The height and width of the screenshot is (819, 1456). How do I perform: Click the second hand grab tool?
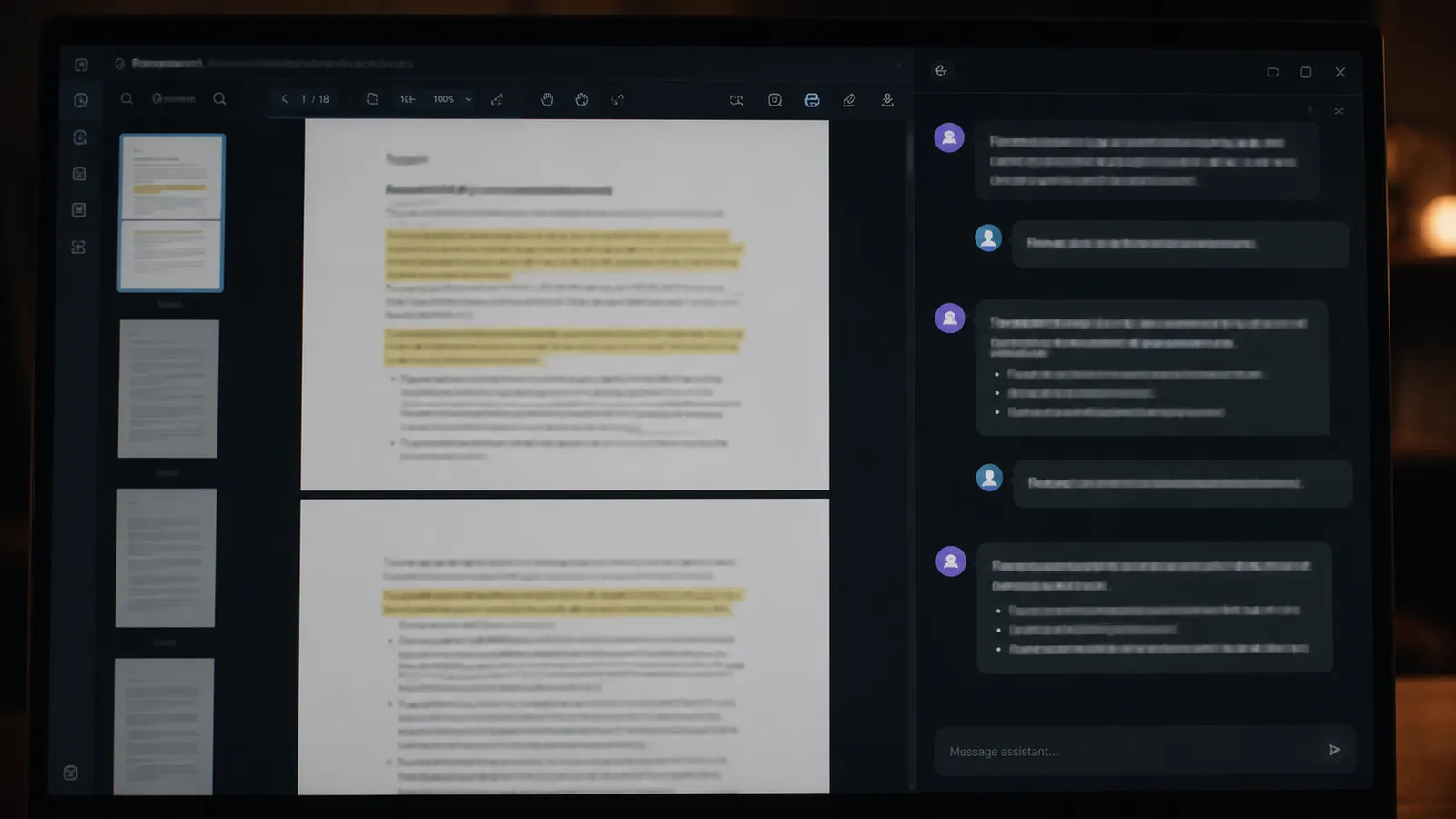[581, 99]
